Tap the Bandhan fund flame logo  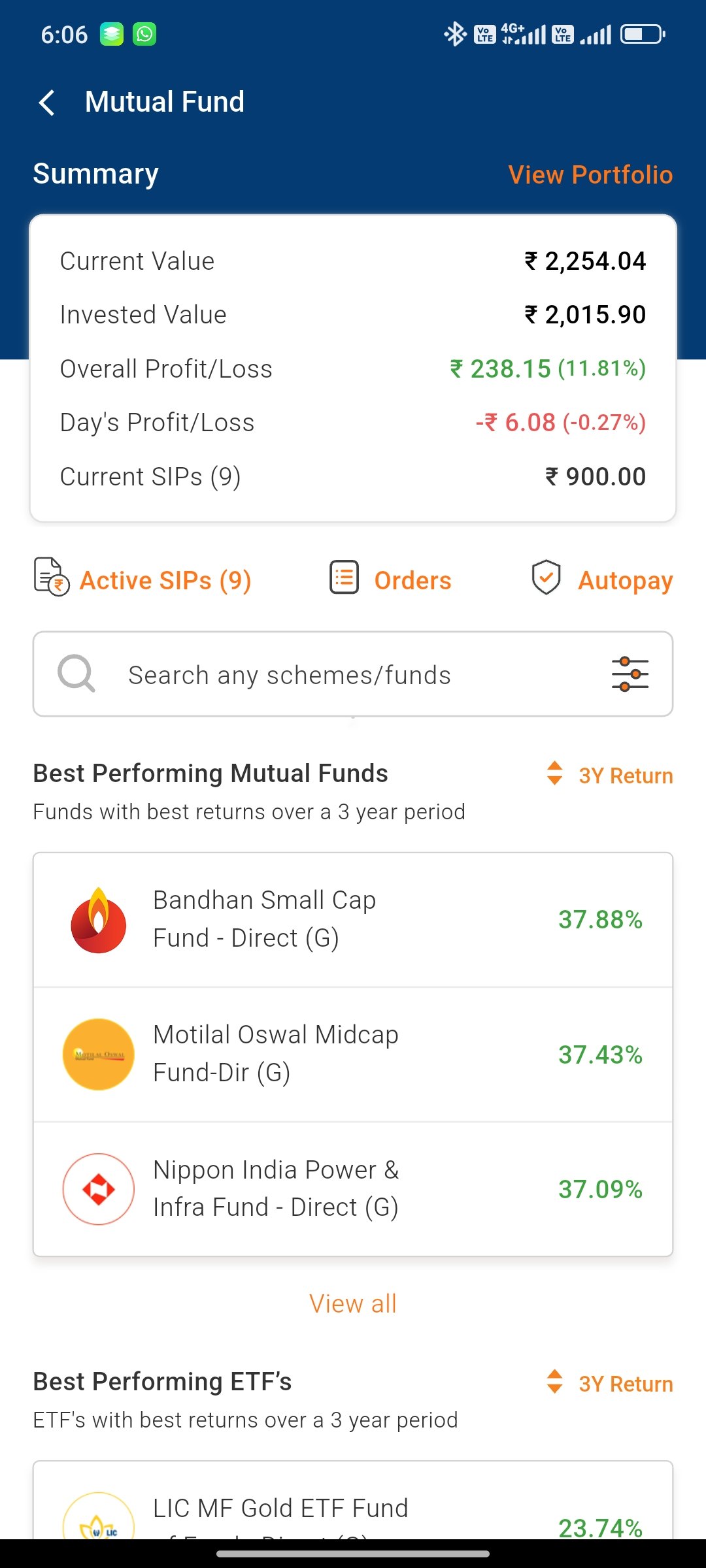(x=99, y=921)
